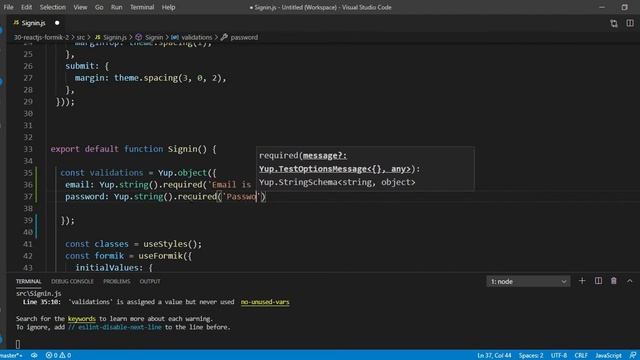This screenshot has width=640, height=360.
Task: Click 'initialValues' on line 43
Action: pyautogui.click(x=107, y=268)
